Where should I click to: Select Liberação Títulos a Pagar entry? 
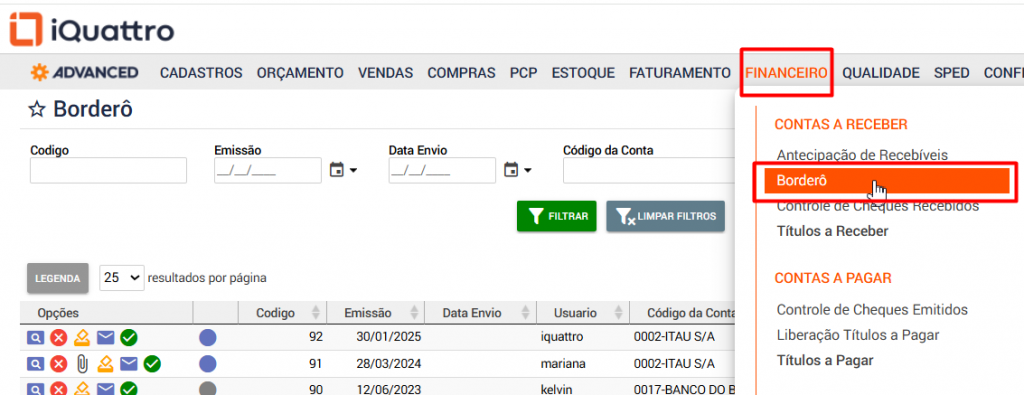[x=857, y=335]
